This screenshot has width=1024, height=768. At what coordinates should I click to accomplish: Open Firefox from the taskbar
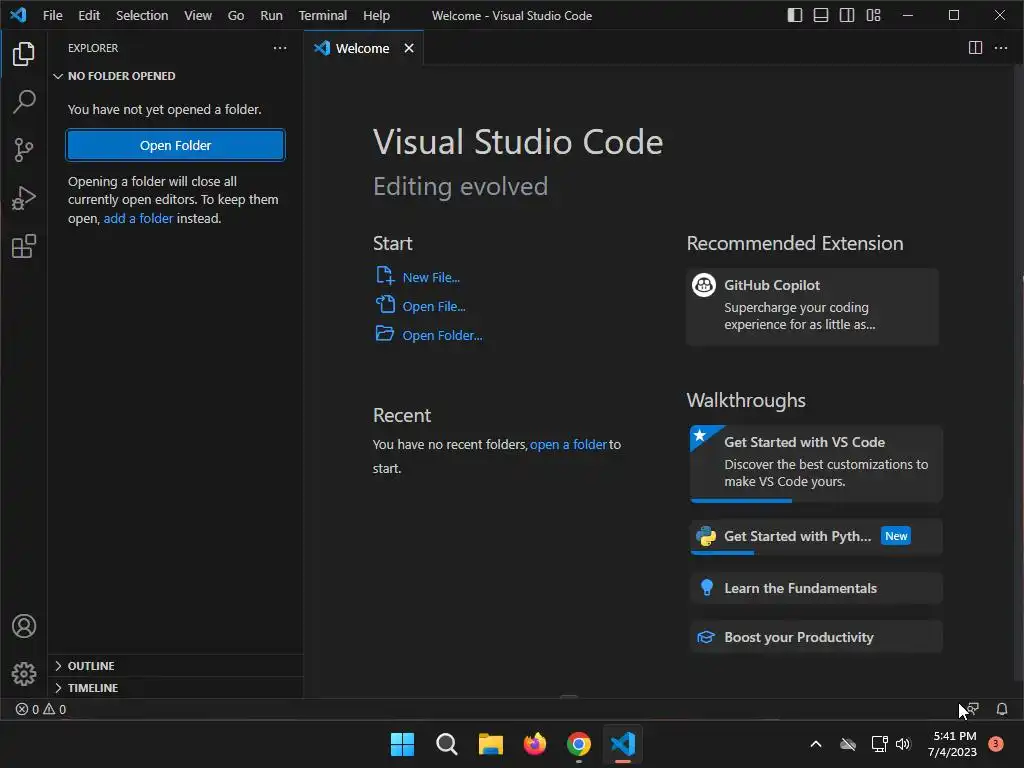(535, 744)
